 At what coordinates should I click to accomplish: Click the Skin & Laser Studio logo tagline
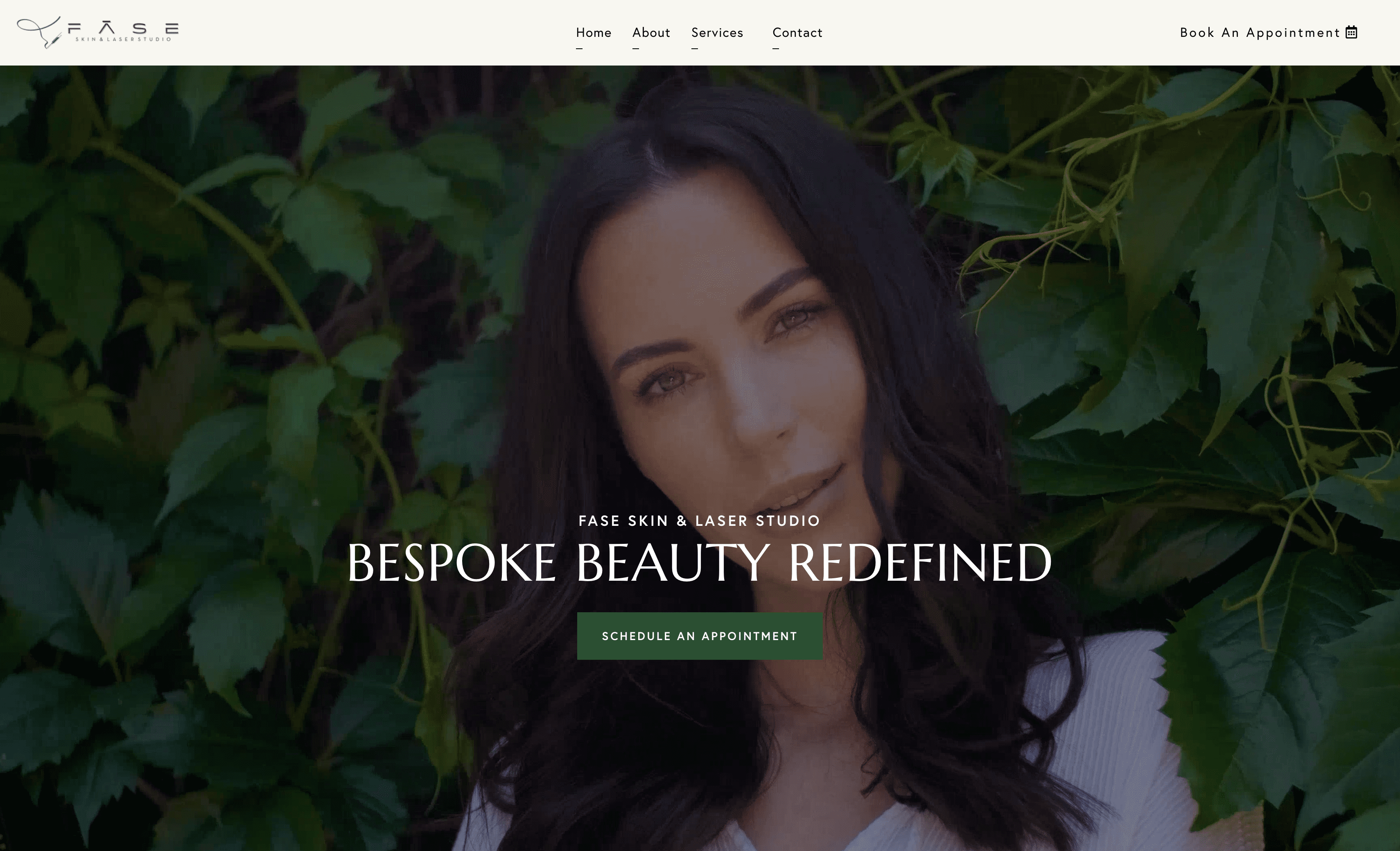click(x=123, y=39)
